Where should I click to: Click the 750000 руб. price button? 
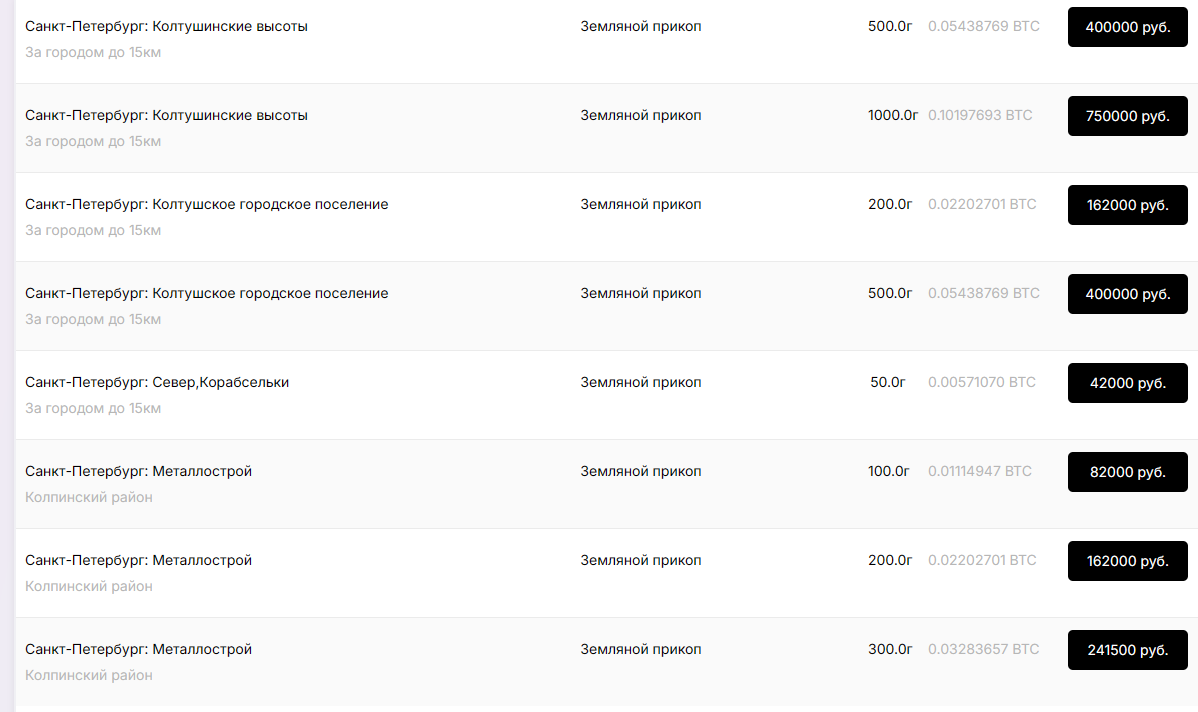click(1127, 116)
